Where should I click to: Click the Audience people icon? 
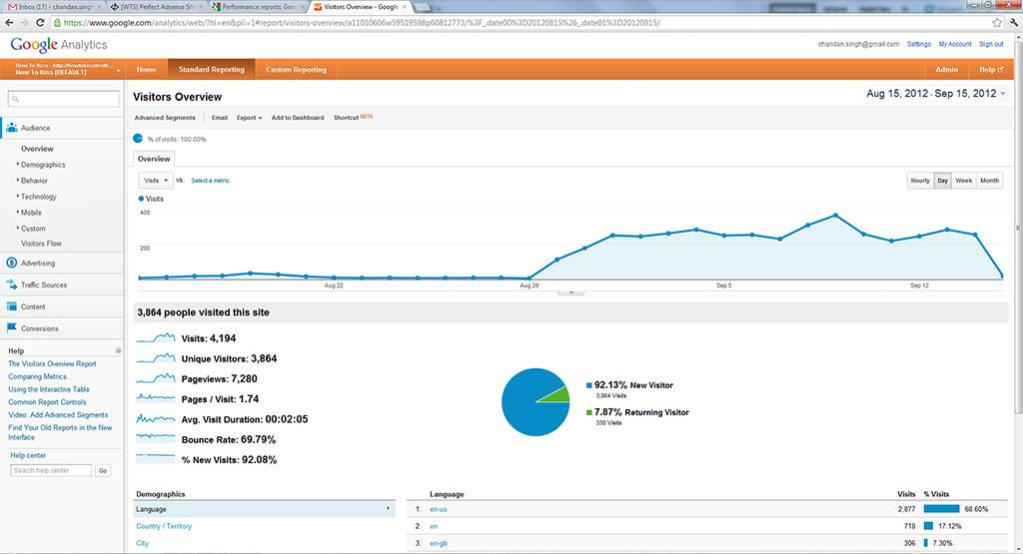(11, 128)
